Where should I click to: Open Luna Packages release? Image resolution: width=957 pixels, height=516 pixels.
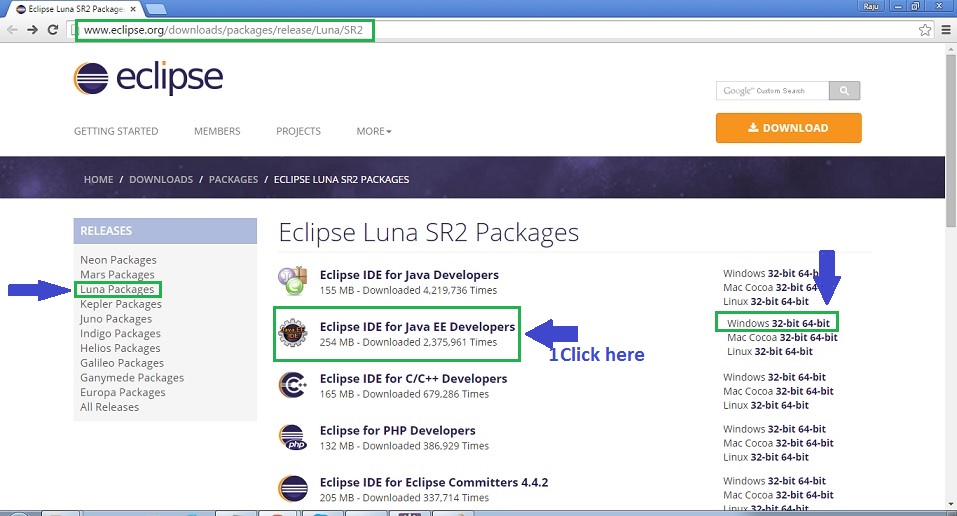(x=117, y=289)
